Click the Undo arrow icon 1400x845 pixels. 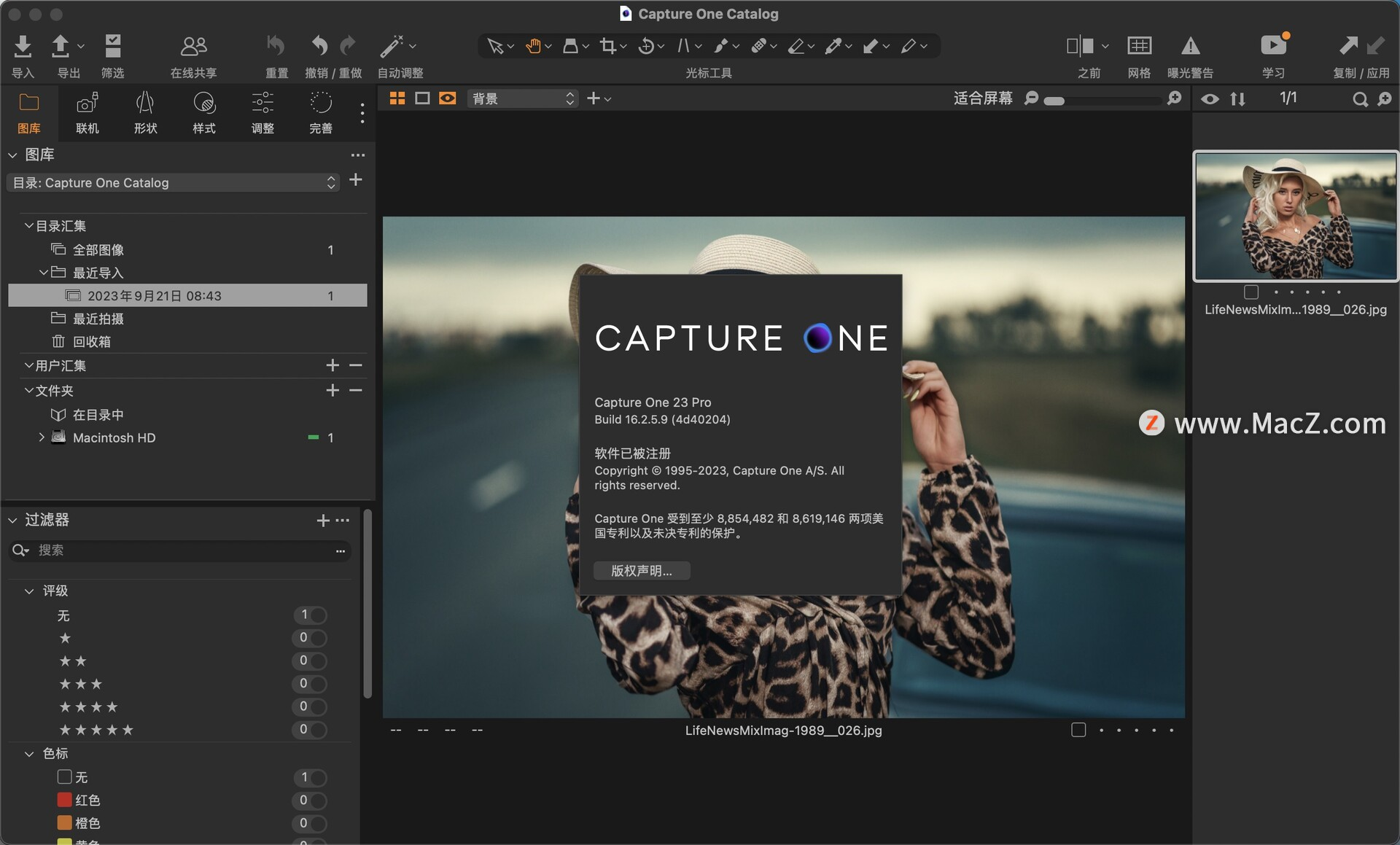(319, 46)
